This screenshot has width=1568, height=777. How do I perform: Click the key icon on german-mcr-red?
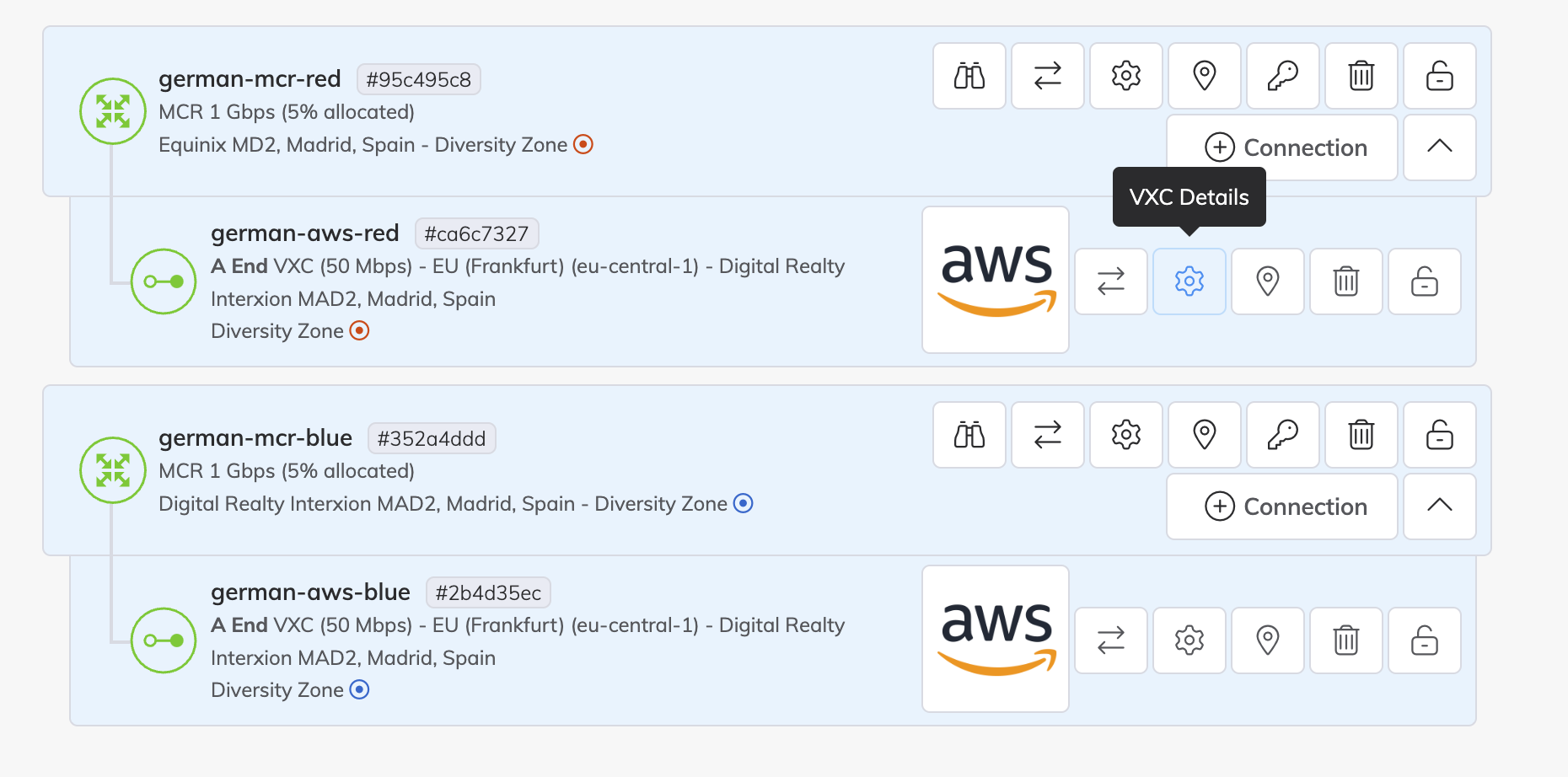[1283, 76]
